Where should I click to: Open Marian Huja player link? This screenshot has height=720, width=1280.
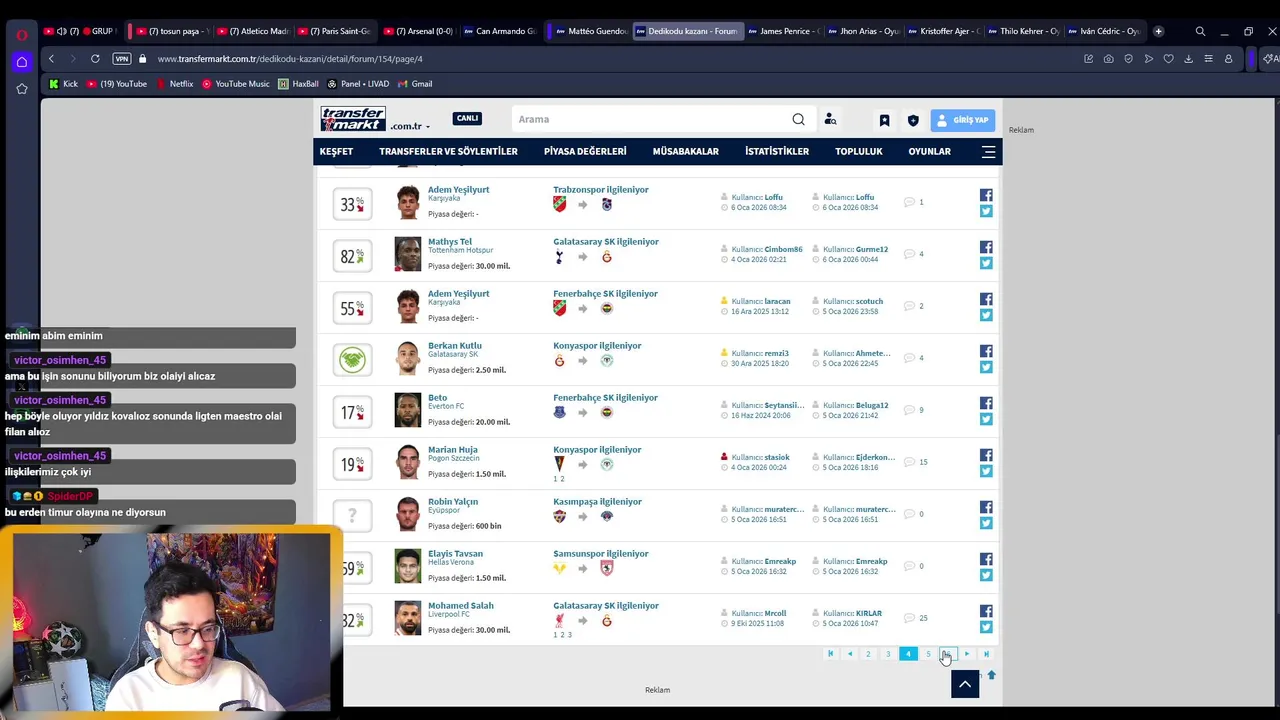coord(453,449)
